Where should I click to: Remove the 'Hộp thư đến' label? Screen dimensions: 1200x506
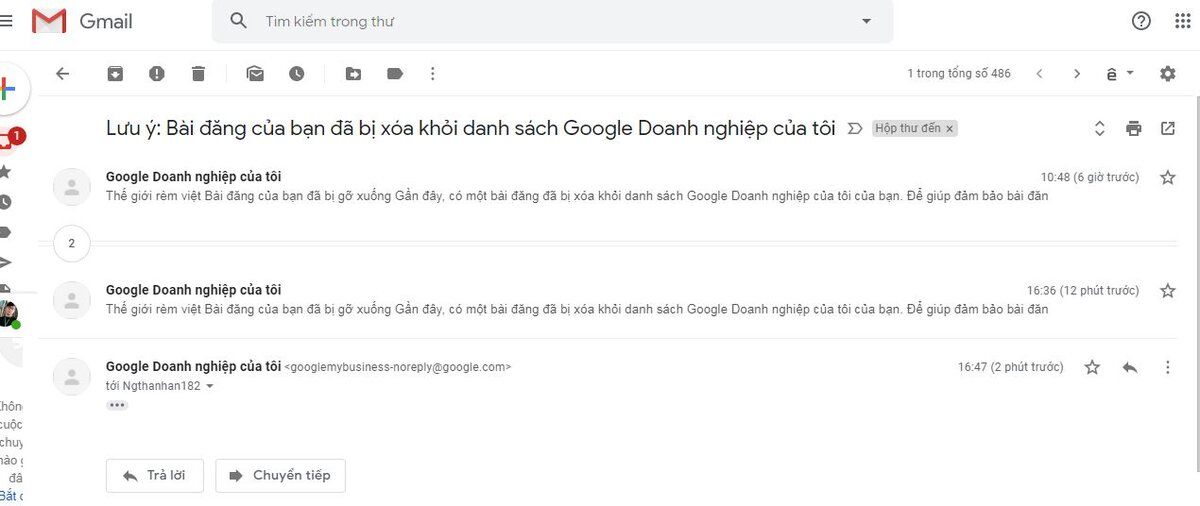(950, 128)
